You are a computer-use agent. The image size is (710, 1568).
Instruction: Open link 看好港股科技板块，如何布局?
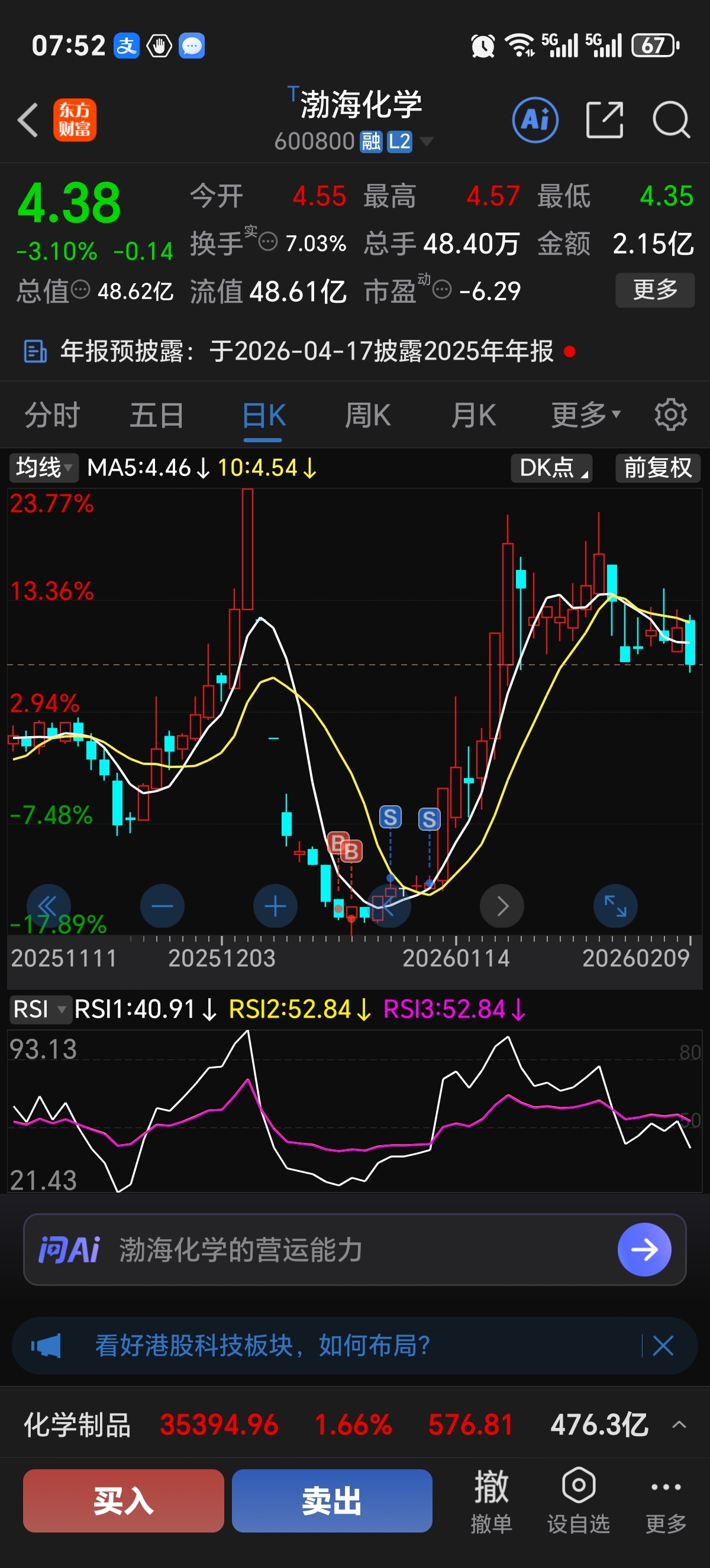coord(263,1345)
